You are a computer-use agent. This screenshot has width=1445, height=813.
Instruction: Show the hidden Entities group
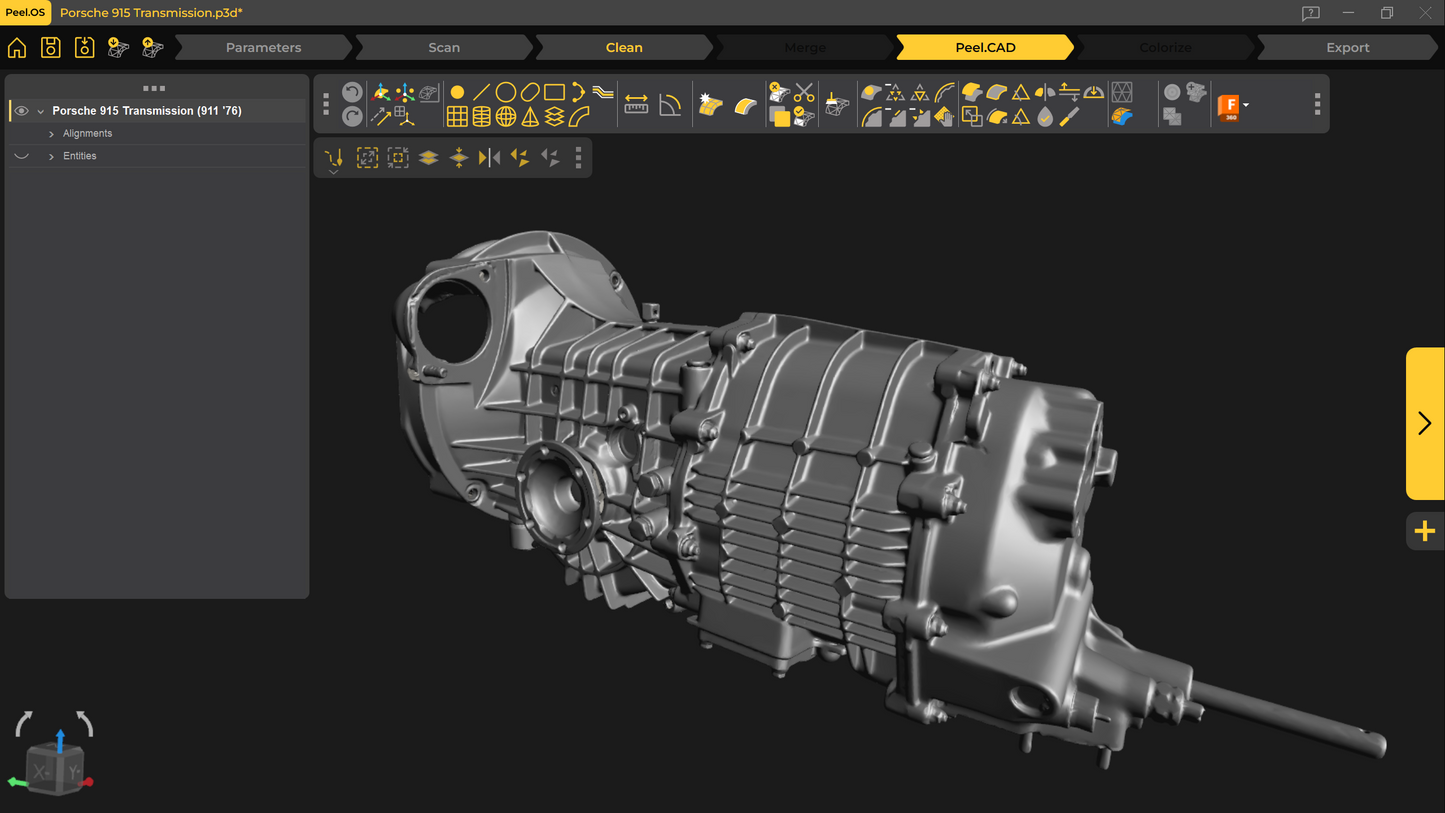coord(21,156)
